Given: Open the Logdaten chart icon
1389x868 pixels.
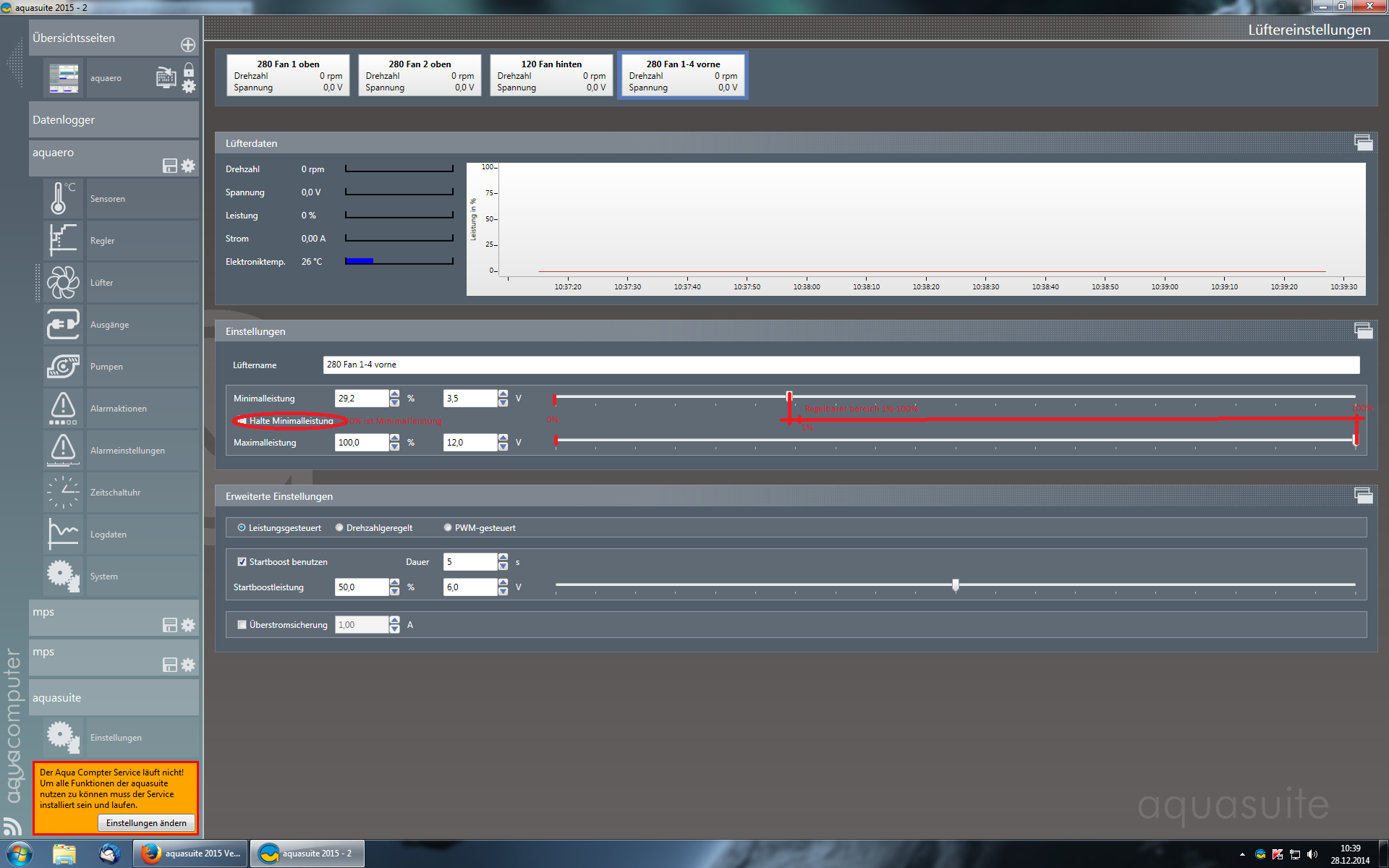Looking at the screenshot, I should [x=62, y=534].
